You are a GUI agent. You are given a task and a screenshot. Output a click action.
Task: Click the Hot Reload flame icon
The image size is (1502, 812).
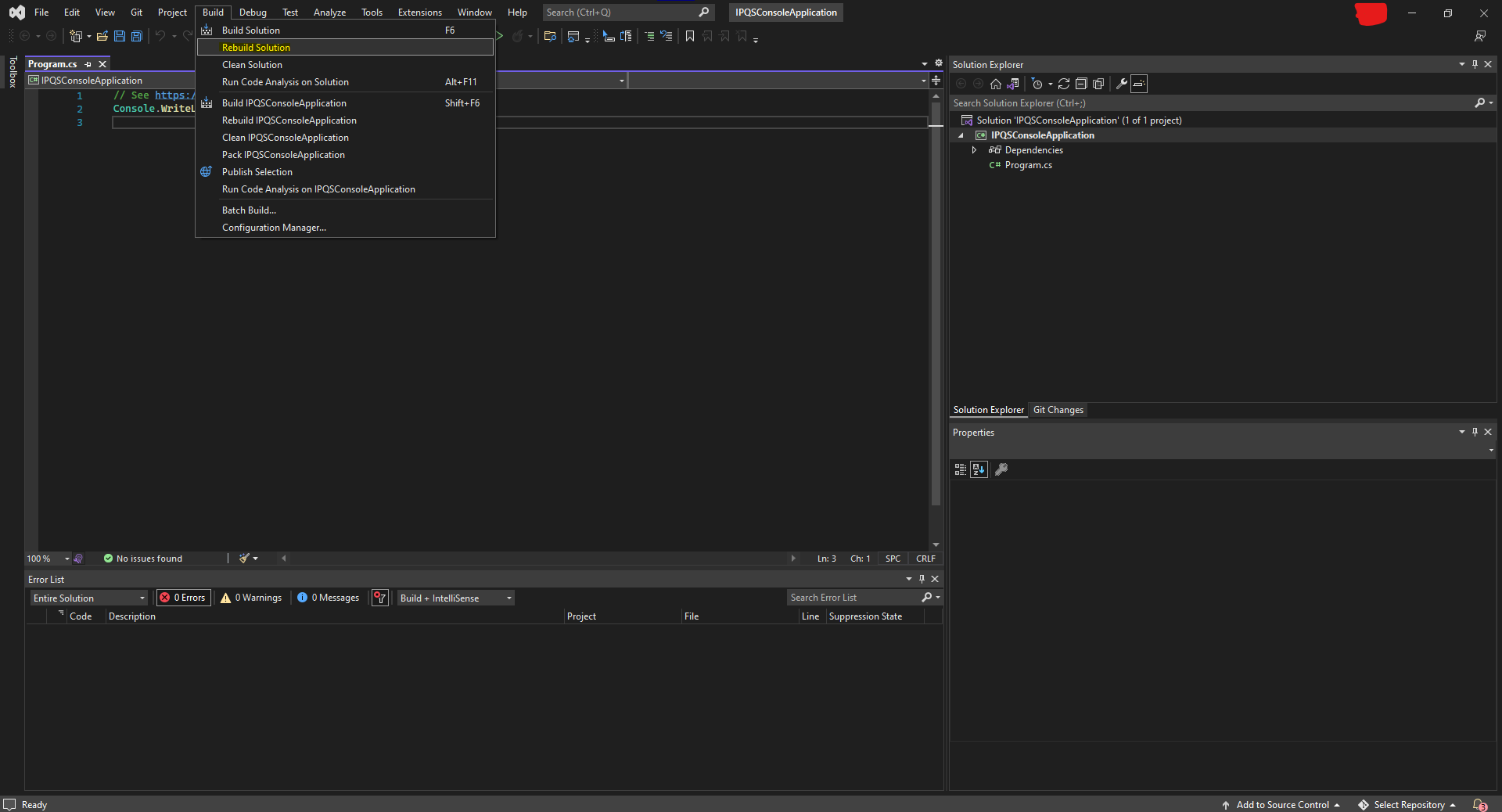point(517,36)
